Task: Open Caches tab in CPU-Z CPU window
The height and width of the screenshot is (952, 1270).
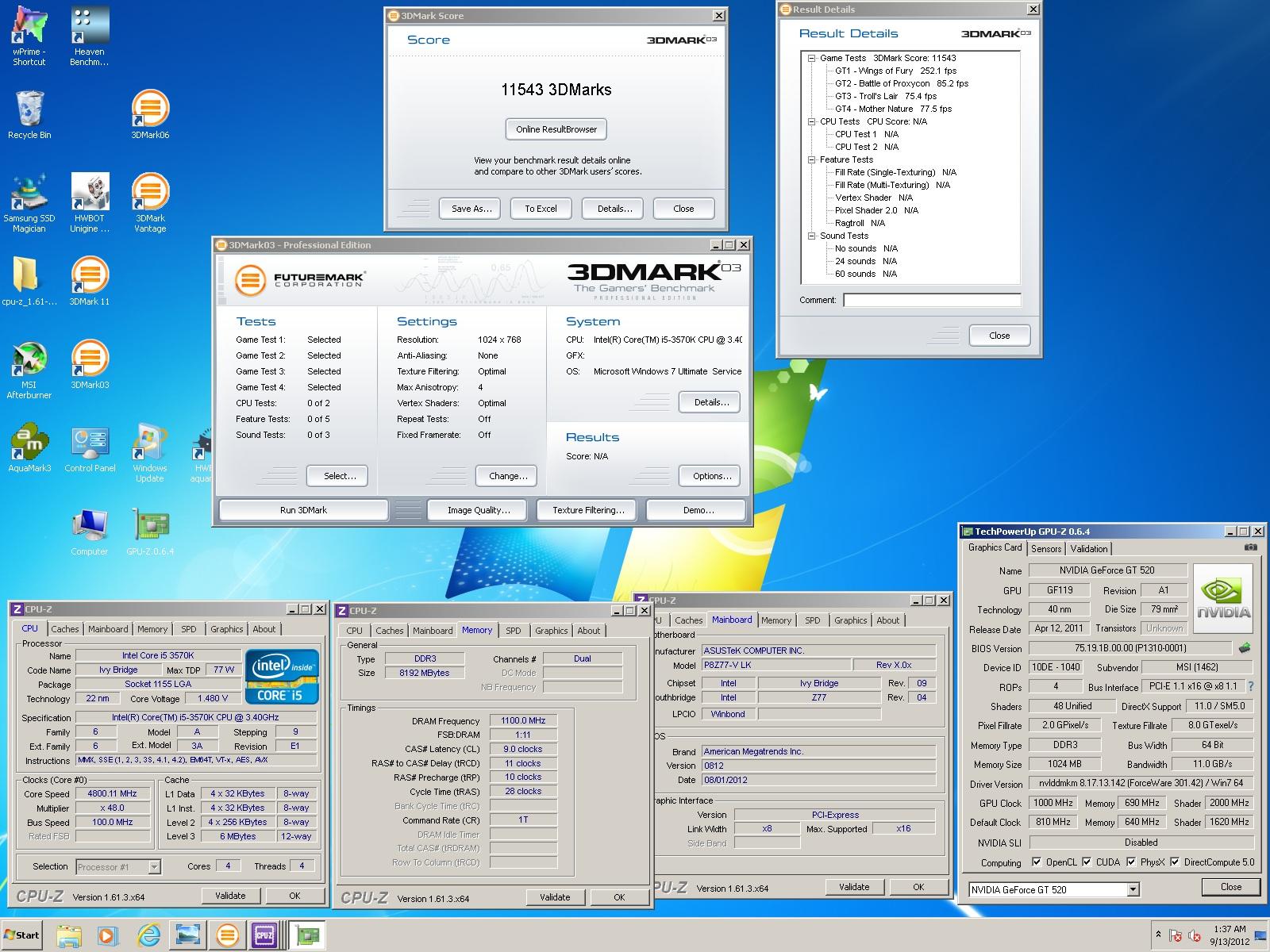Action: (x=65, y=629)
